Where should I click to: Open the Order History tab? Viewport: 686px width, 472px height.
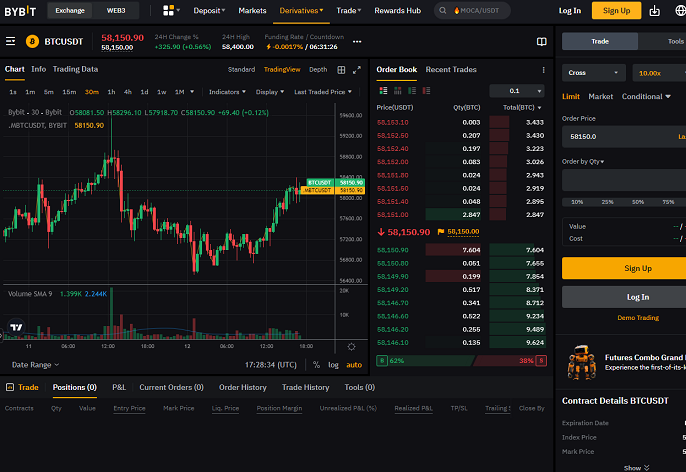(x=242, y=387)
